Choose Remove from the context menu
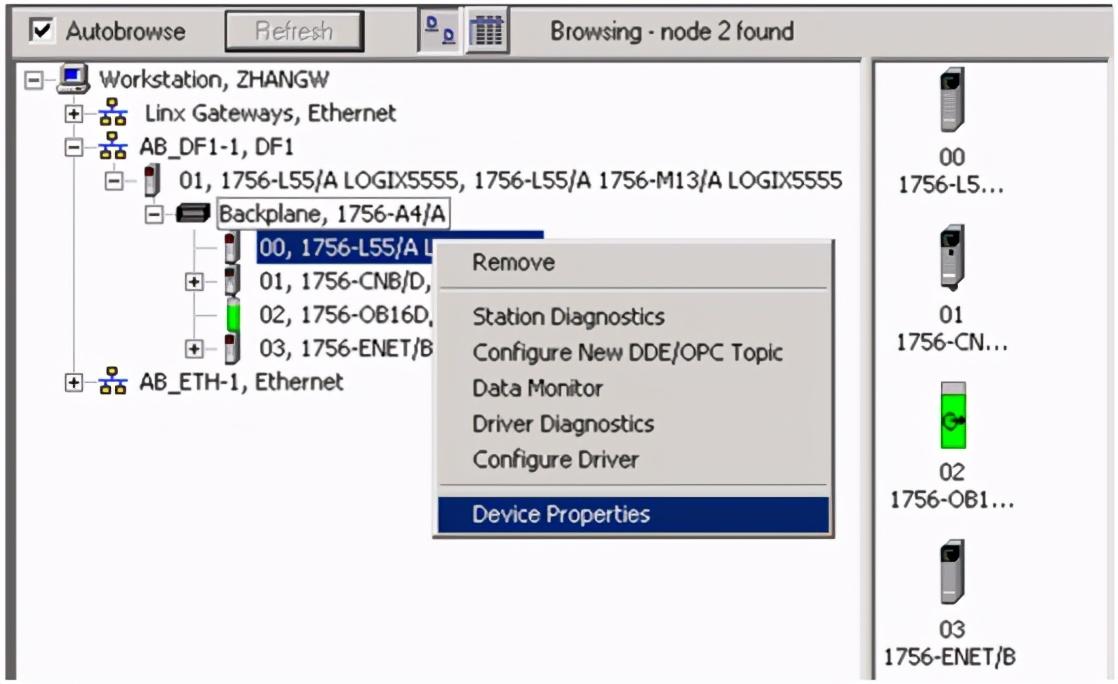 click(633, 263)
